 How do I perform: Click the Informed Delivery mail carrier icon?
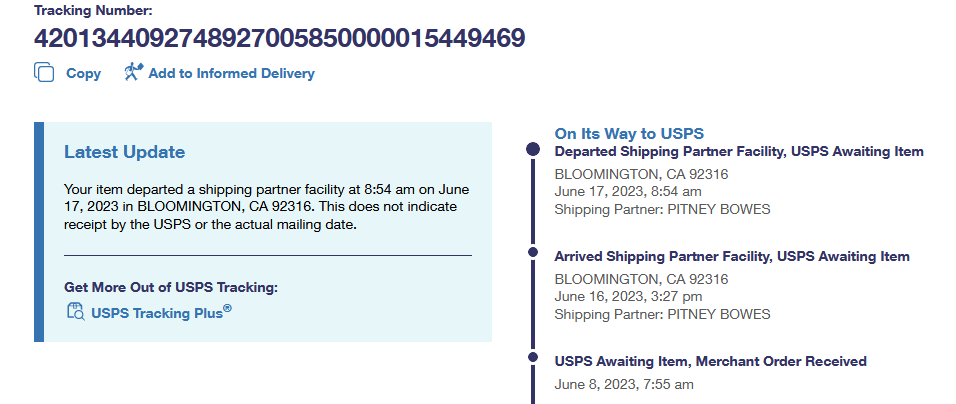(134, 72)
